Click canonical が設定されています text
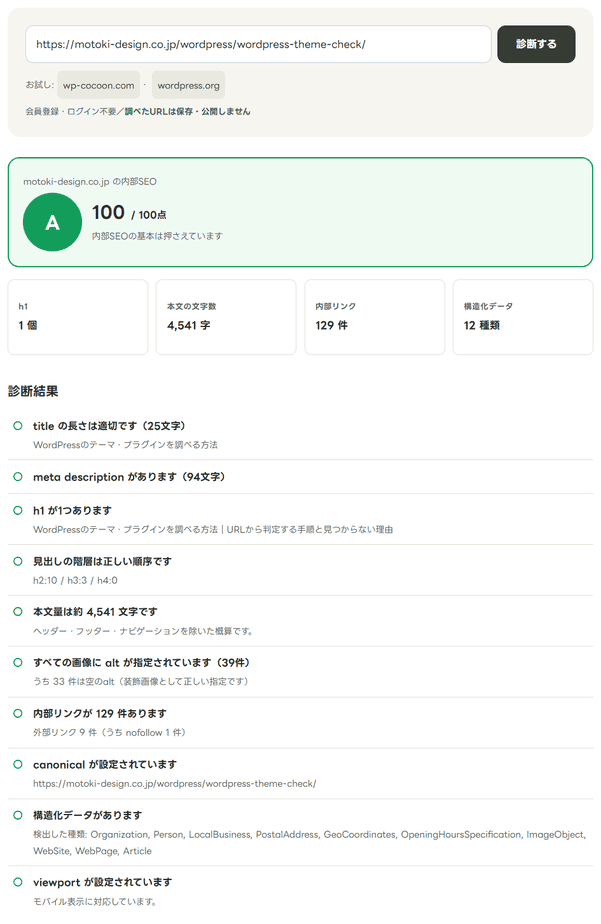Viewport: 601px width, 924px height. (105, 764)
